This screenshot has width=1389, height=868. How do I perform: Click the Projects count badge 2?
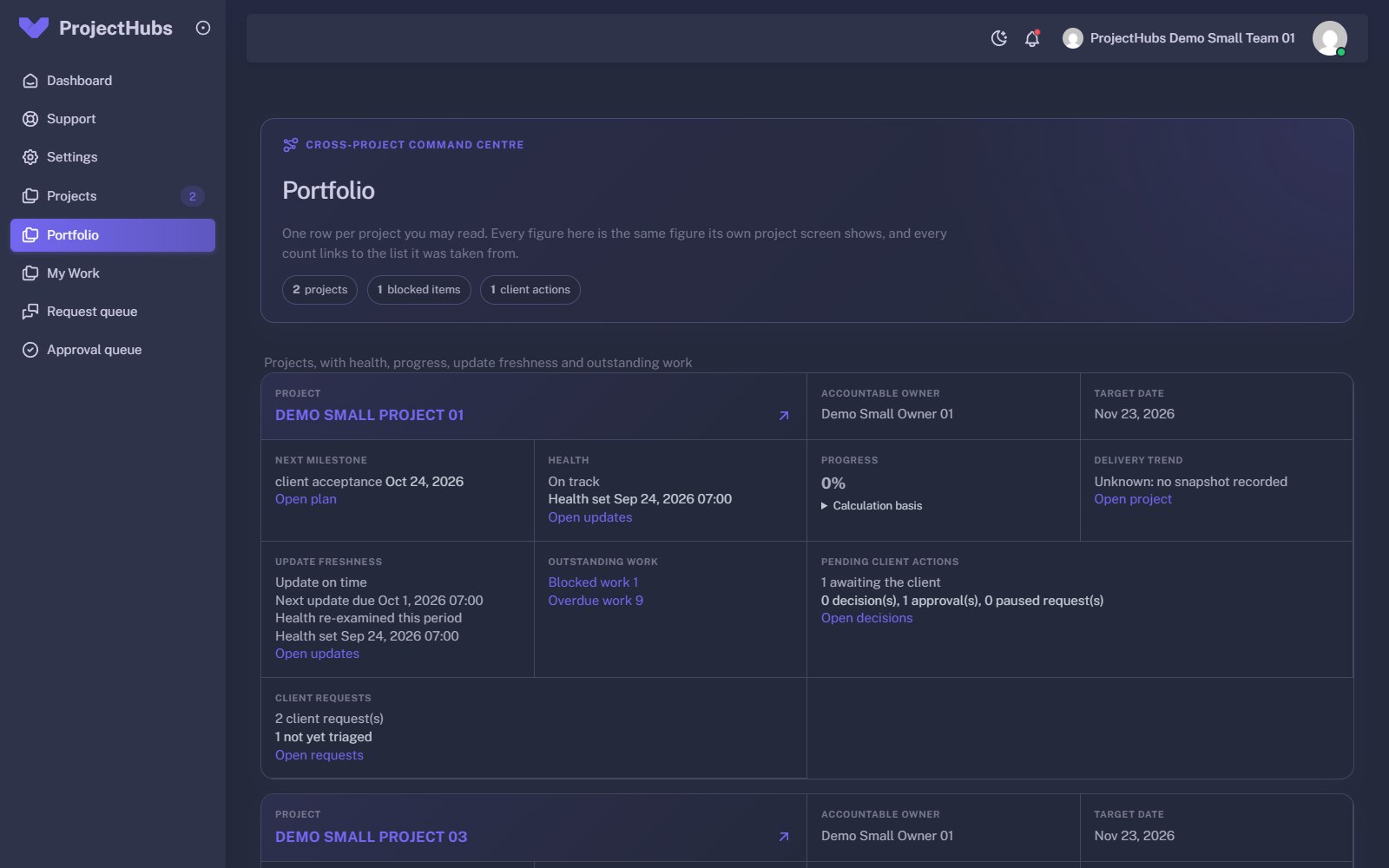click(193, 196)
